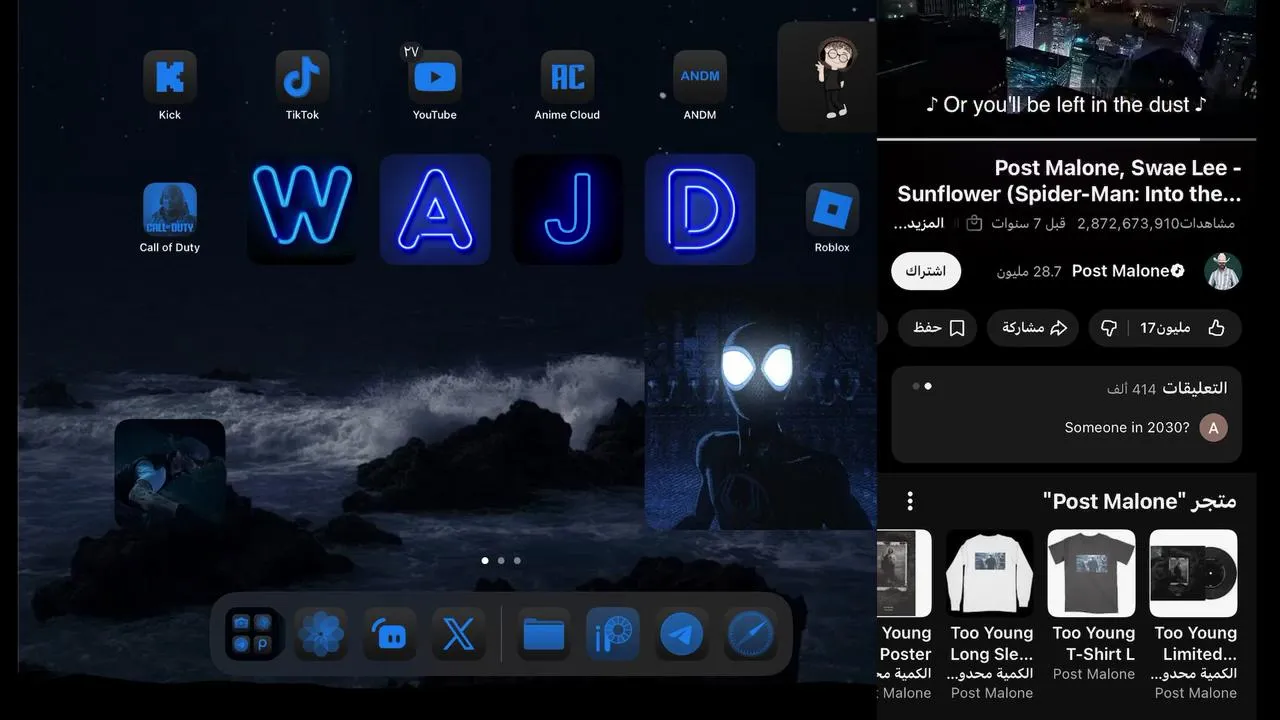Subscribe with the اشتراك button

[x=926, y=271]
